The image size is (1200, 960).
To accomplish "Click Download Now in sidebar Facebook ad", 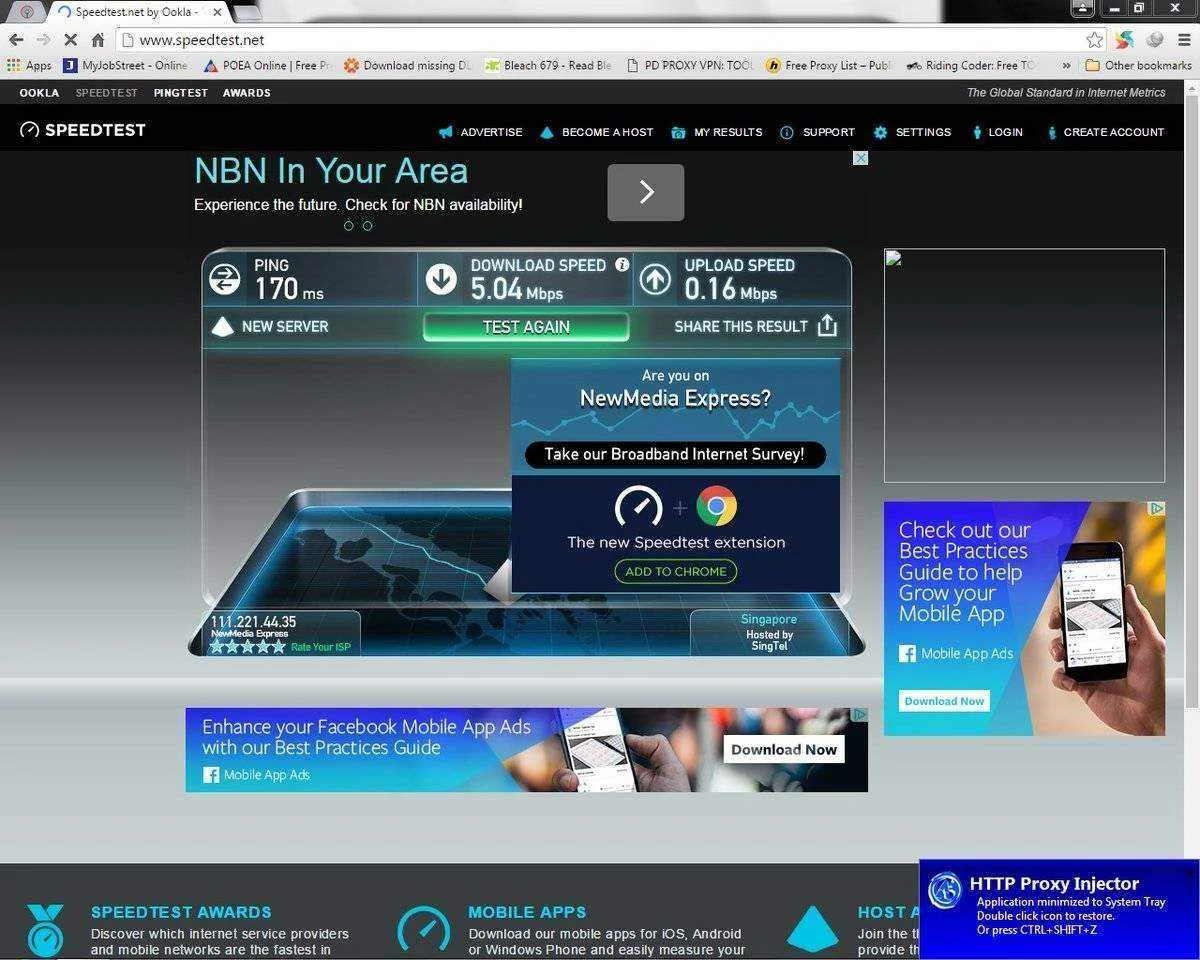I will click(944, 701).
